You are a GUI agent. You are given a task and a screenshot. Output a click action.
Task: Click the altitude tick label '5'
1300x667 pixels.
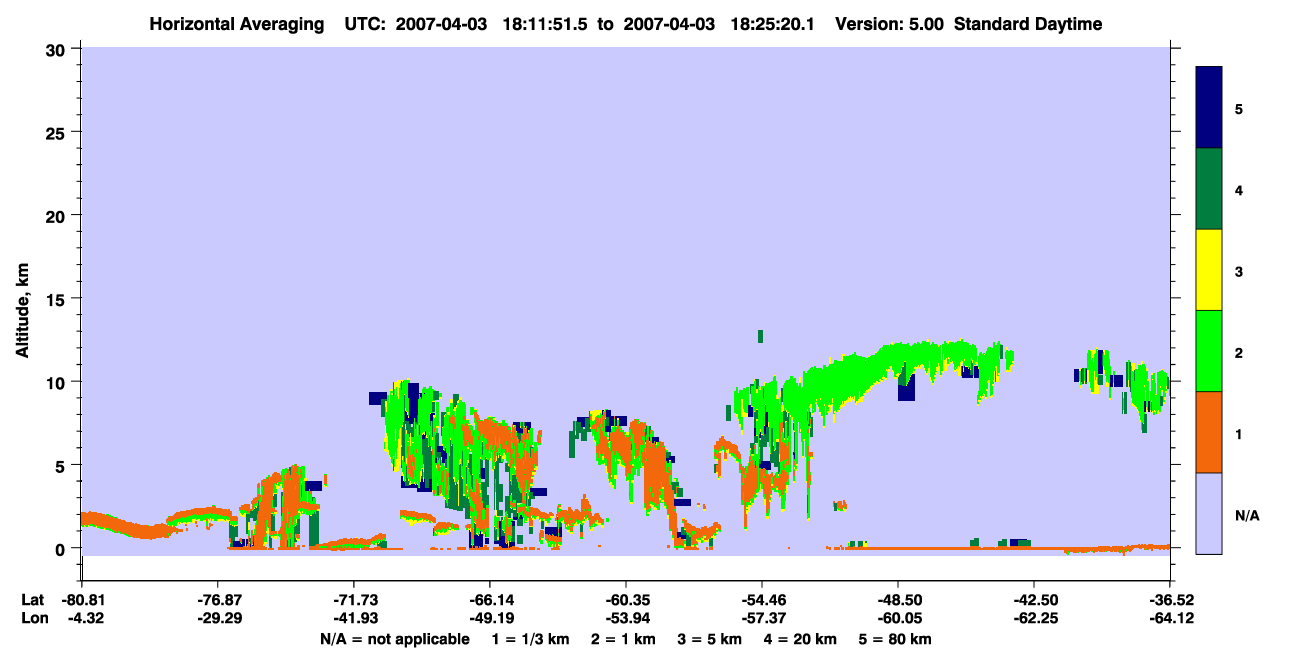click(x=62, y=465)
